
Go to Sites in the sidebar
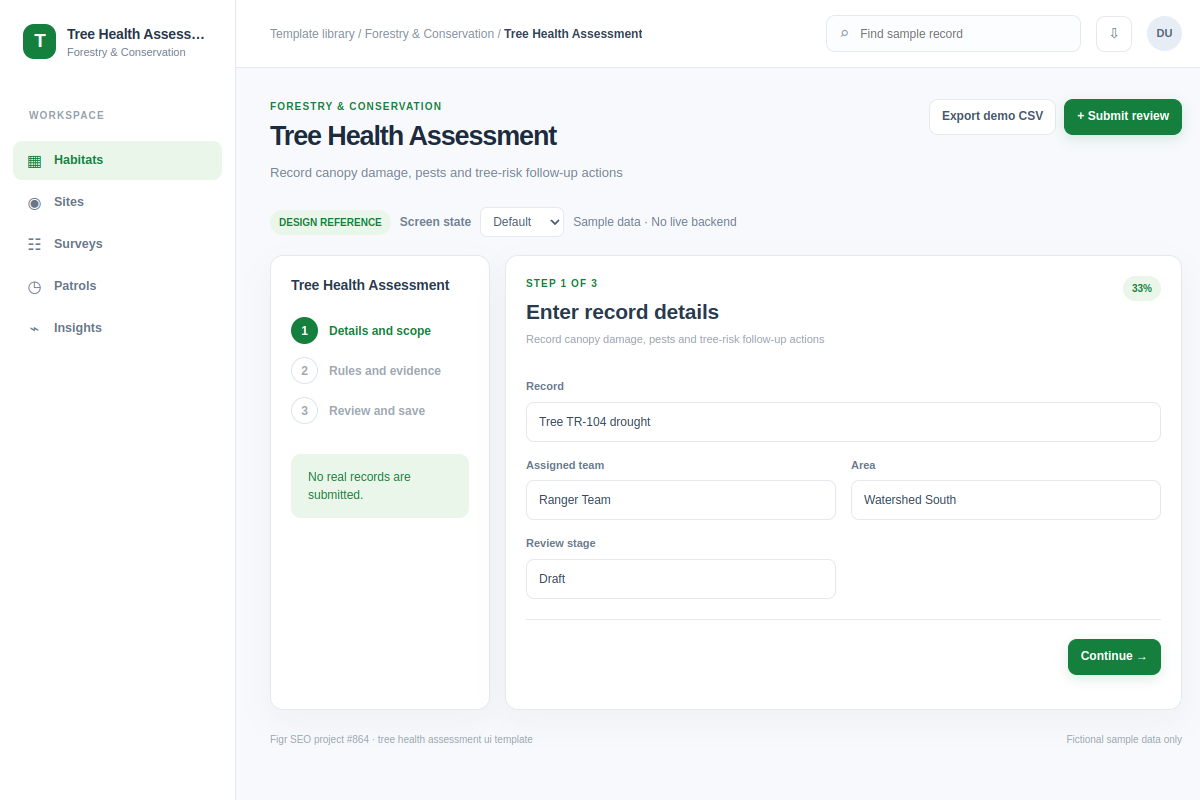pos(117,202)
